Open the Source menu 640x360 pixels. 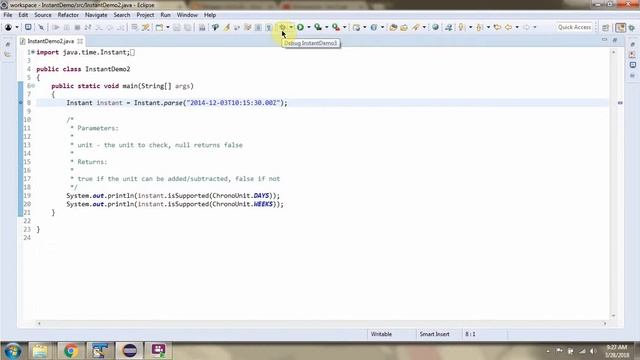(x=43, y=15)
